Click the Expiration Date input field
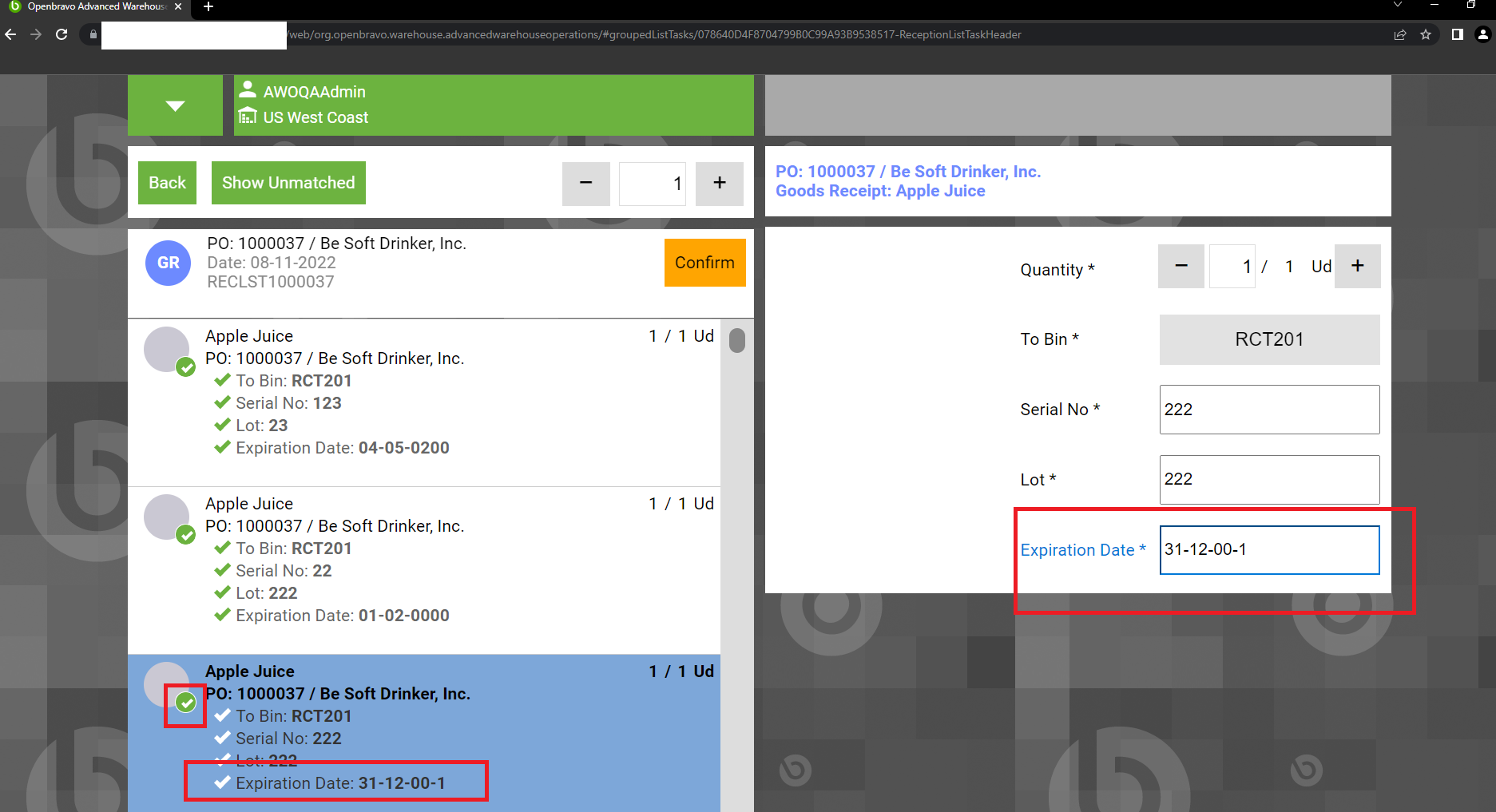Screen dimensions: 1496x812 coord(1269,550)
